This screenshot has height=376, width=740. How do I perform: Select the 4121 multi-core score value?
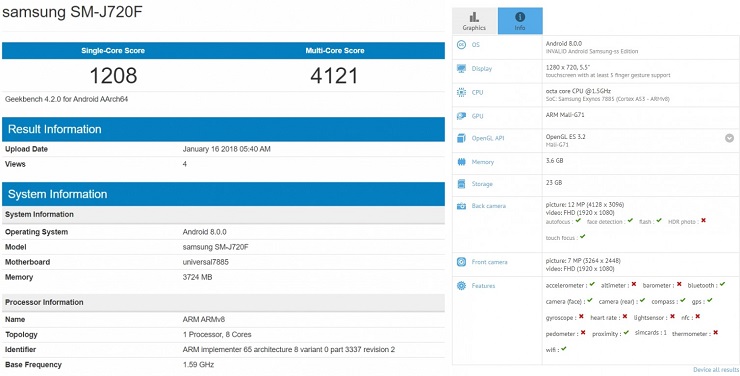[334, 75]
